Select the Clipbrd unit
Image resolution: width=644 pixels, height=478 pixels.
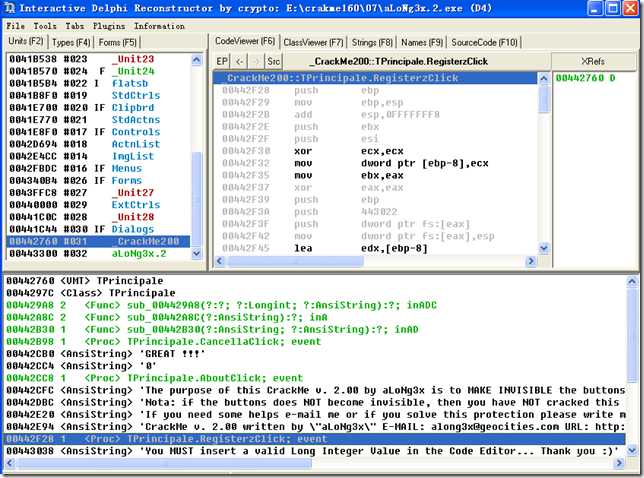(98, 108)
